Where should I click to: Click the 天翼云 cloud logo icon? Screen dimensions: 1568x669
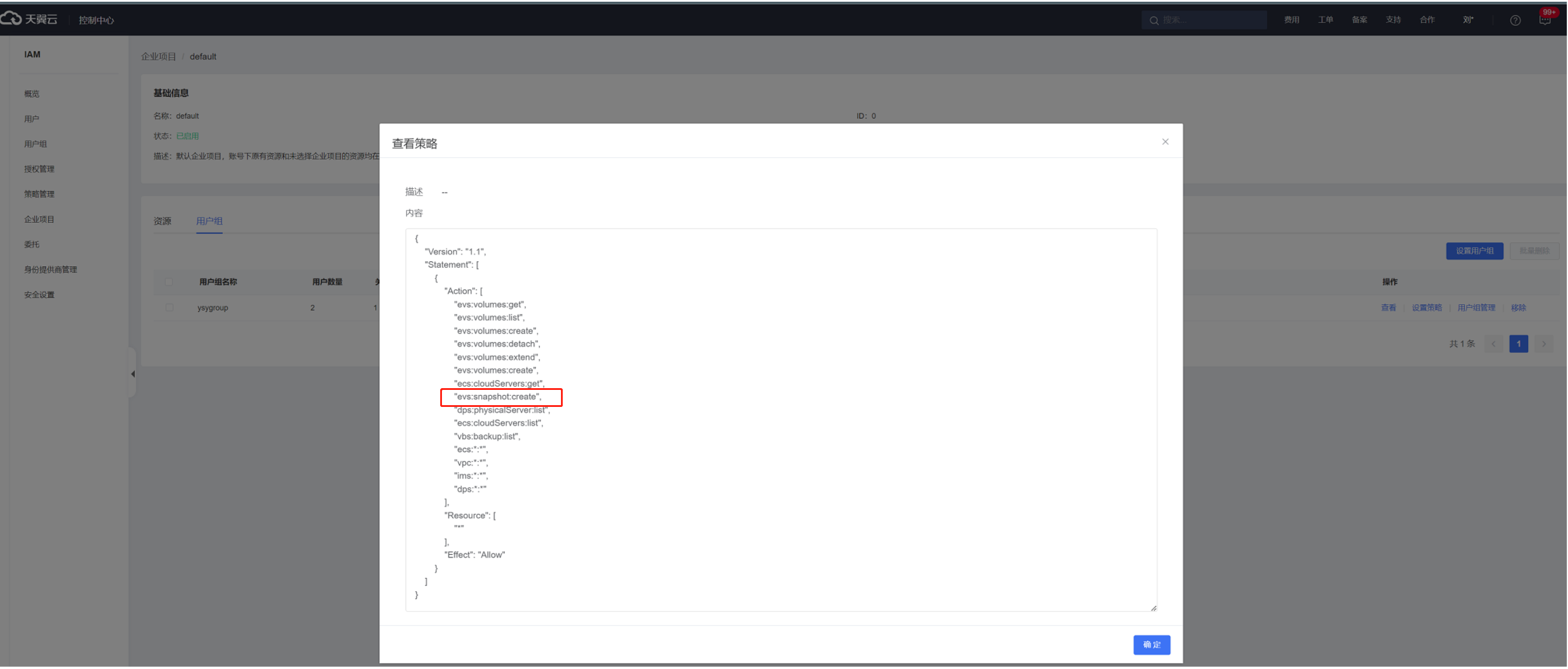pyautogui.click(x=11, y=19)
